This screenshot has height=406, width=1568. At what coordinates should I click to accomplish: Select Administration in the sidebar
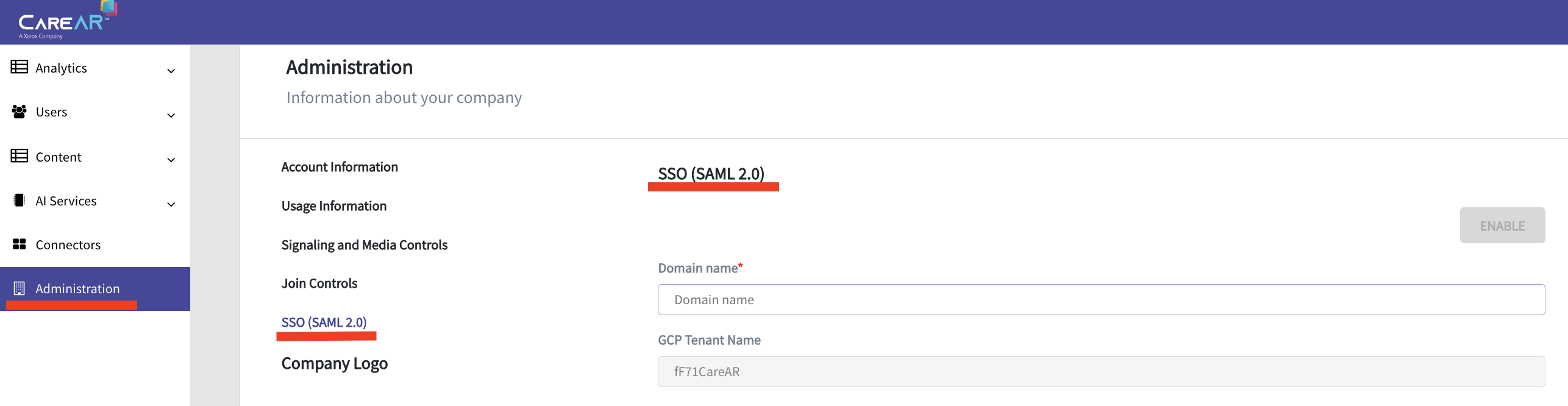tap(77, 289)
